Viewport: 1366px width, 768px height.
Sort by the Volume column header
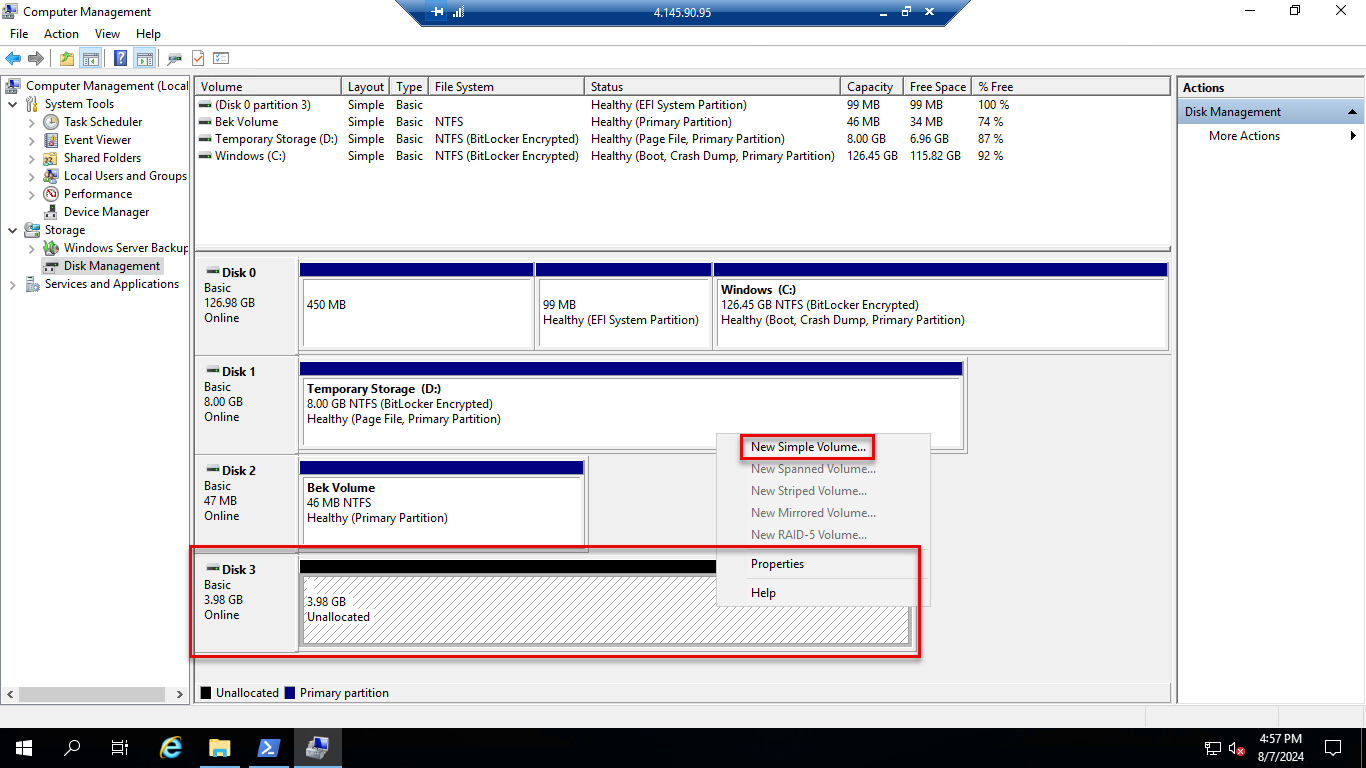coord(268,87)
